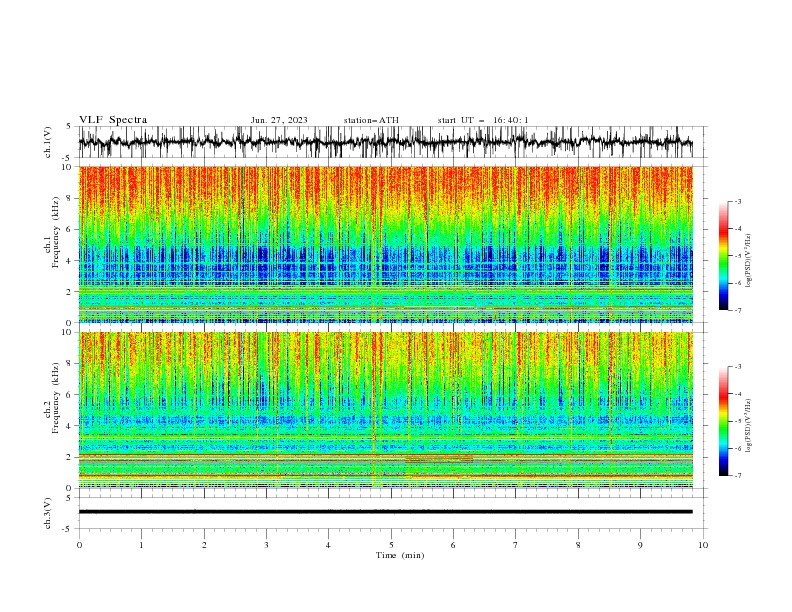Click the "ch.1(V)" axis label

coord(48,142)
